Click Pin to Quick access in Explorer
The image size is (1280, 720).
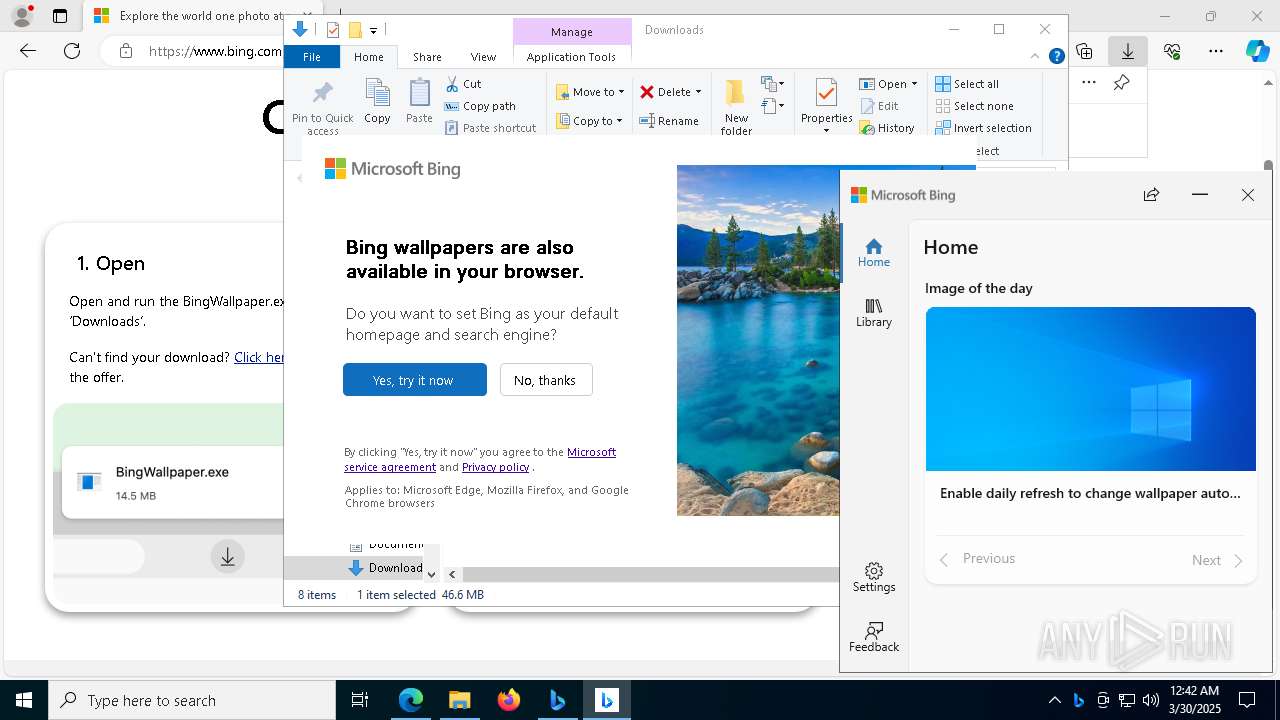pyautogui.click(x=322, y=108)
